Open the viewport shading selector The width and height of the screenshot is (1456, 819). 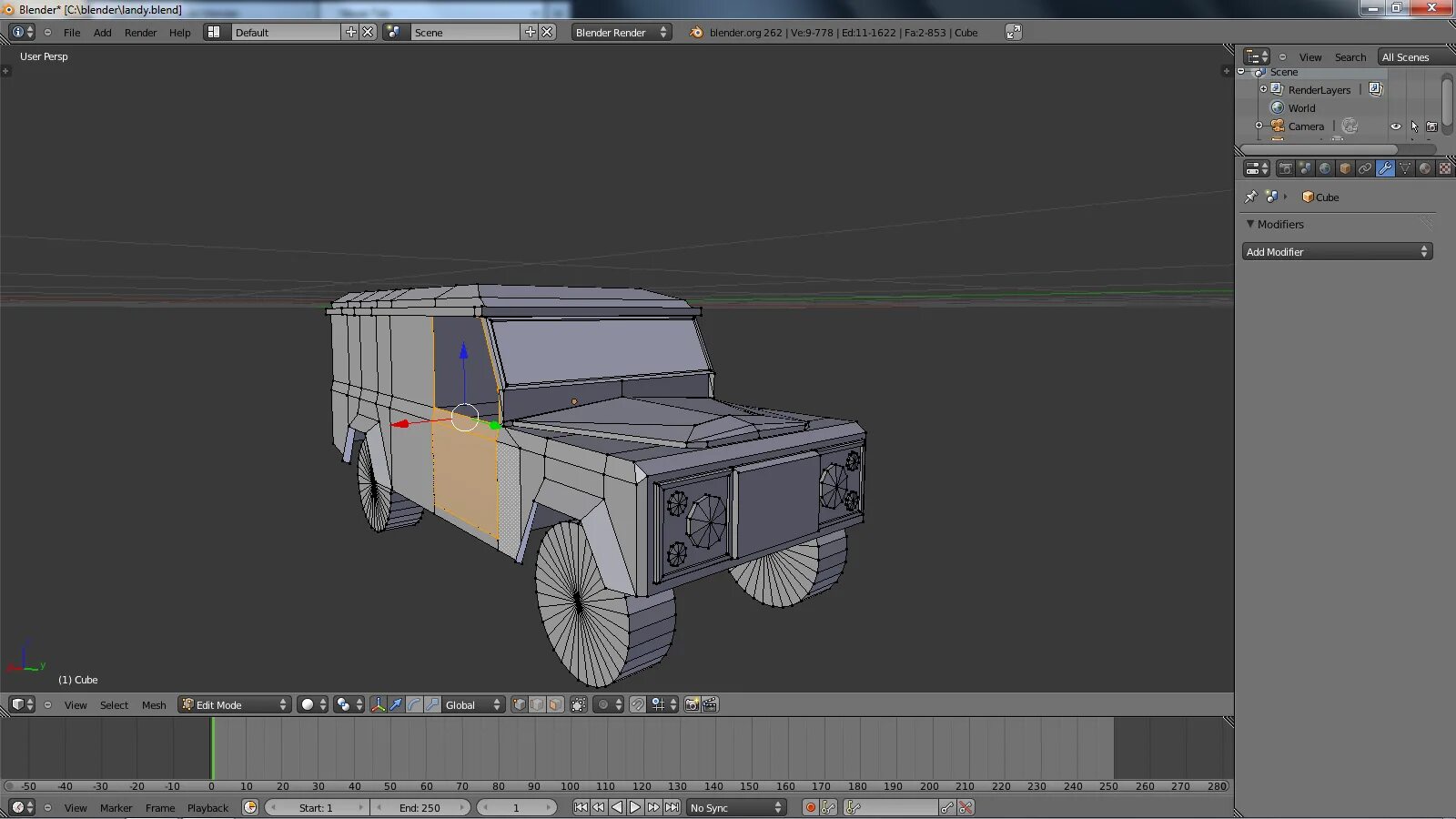coord(312,704)
